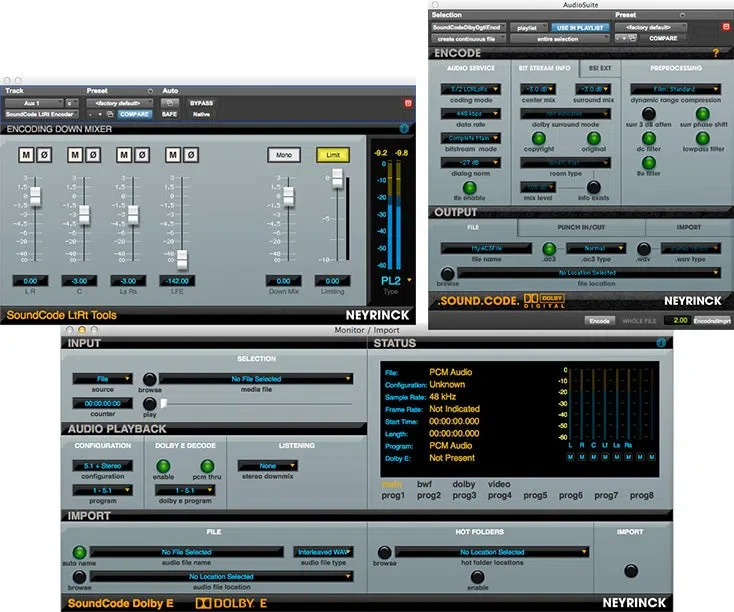This screenshot has width=734, height=612.
Task: Switch to the BSI EXT tab
Action: click(x=600, y=68)
